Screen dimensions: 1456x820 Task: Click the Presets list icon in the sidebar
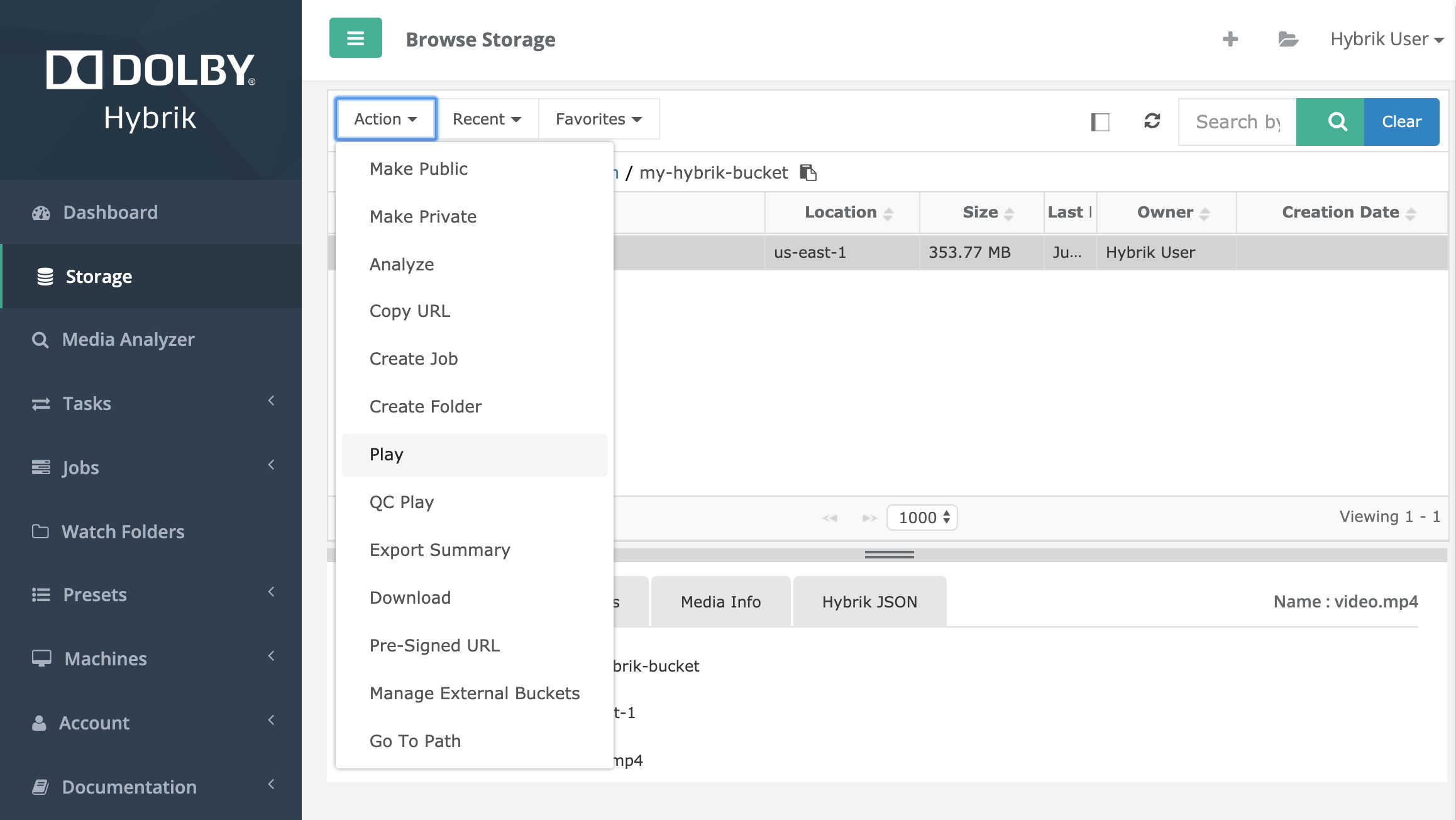tap(41, 595)
